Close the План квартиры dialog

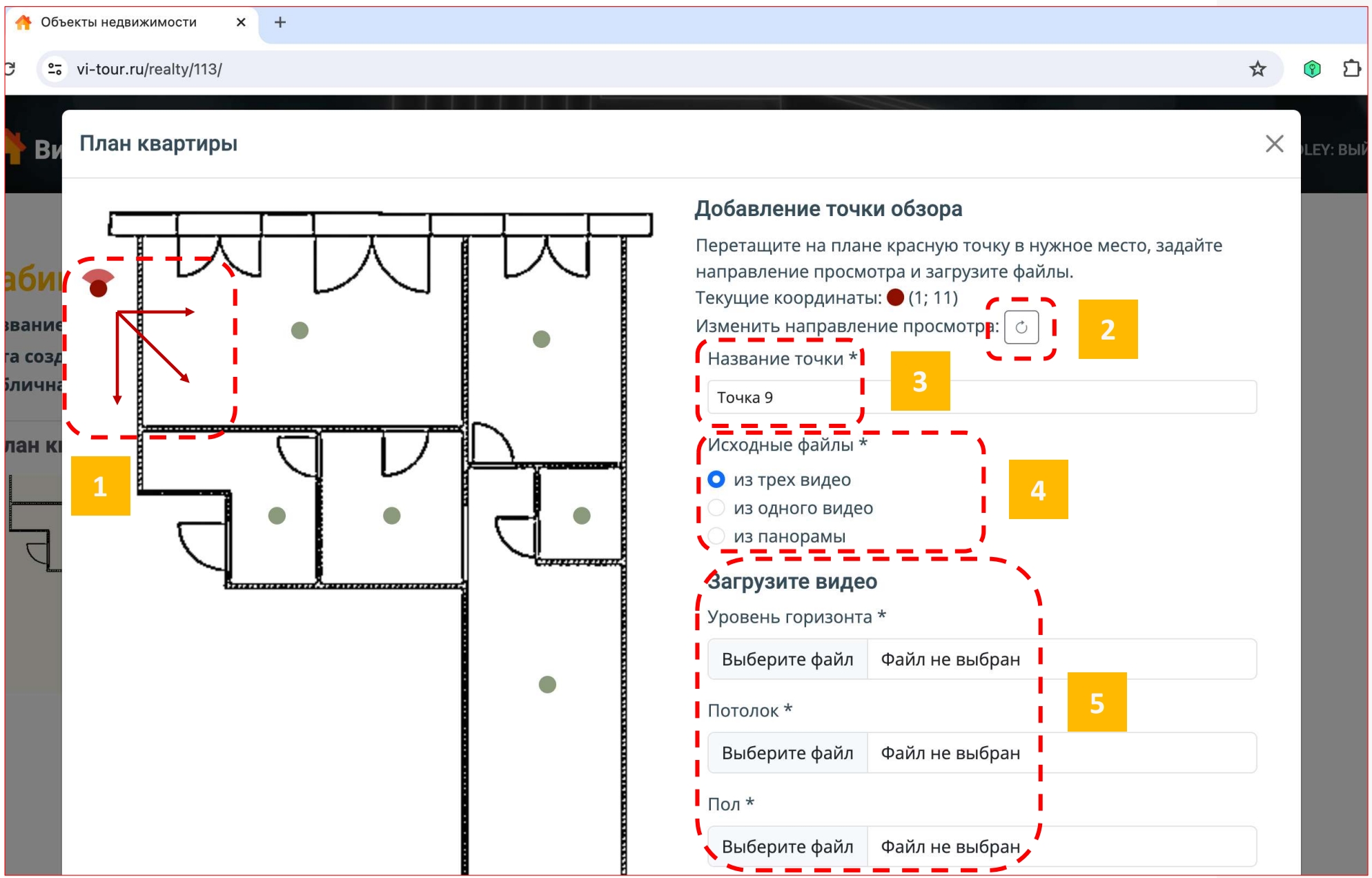(1274, 144)
